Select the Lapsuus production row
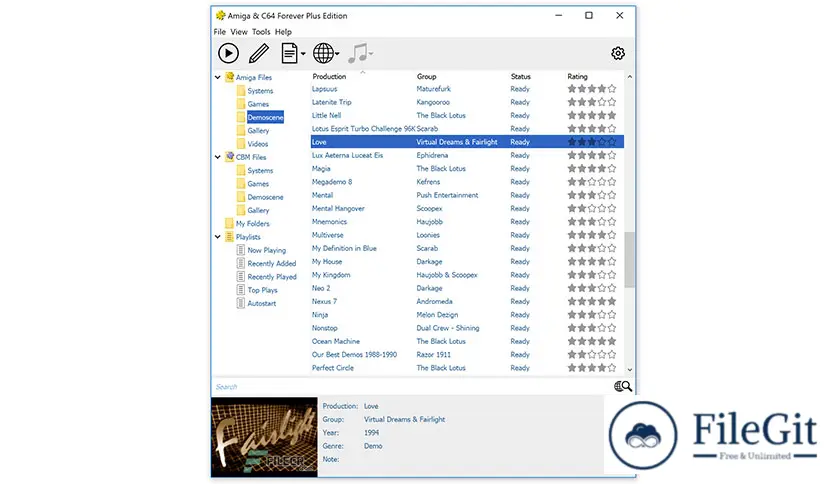Image resolution: width=836 pixels, height=484 pixels. tap(467, 89)
